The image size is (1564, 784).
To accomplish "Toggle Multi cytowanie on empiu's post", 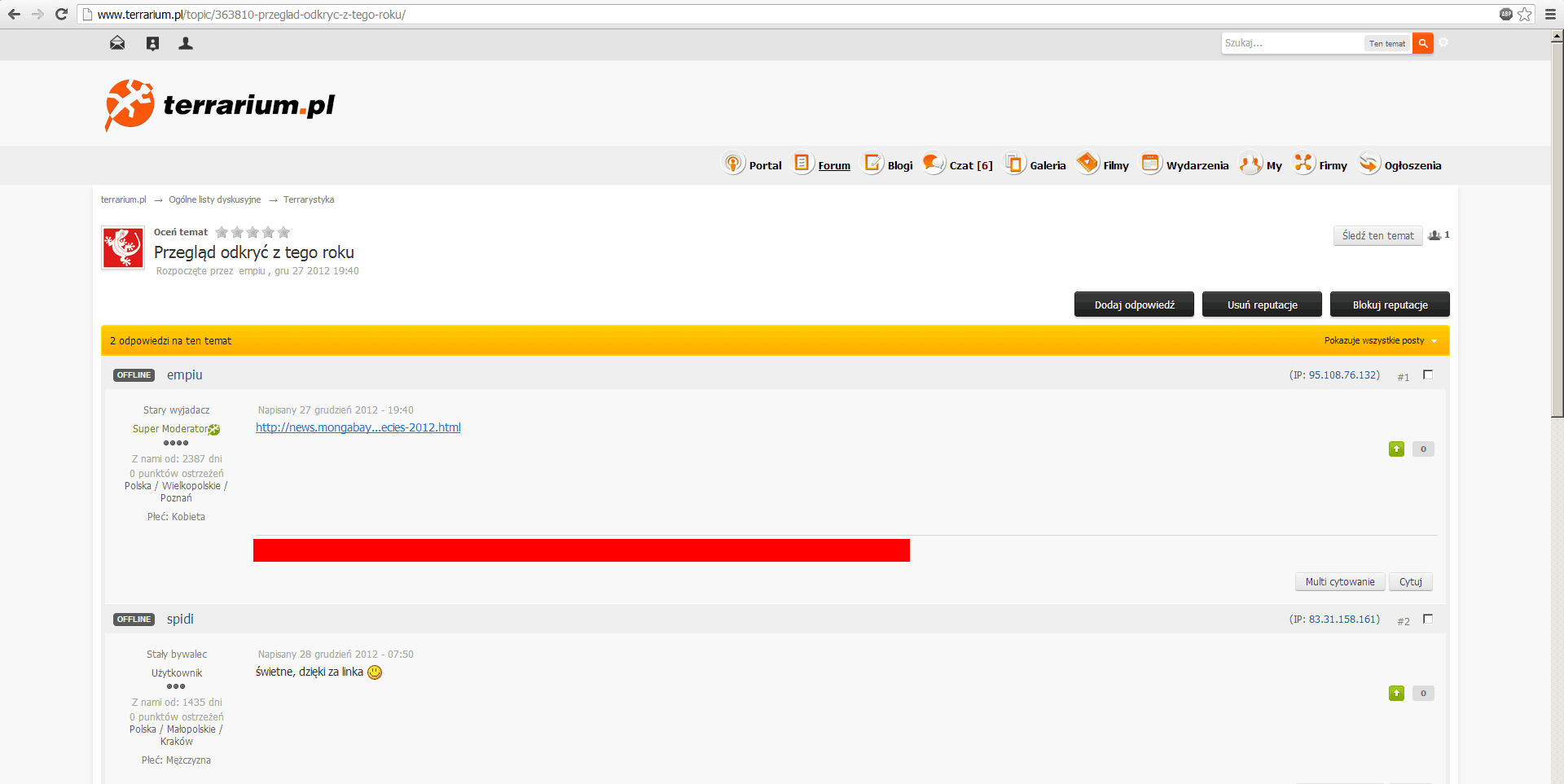I will 1339,582.
